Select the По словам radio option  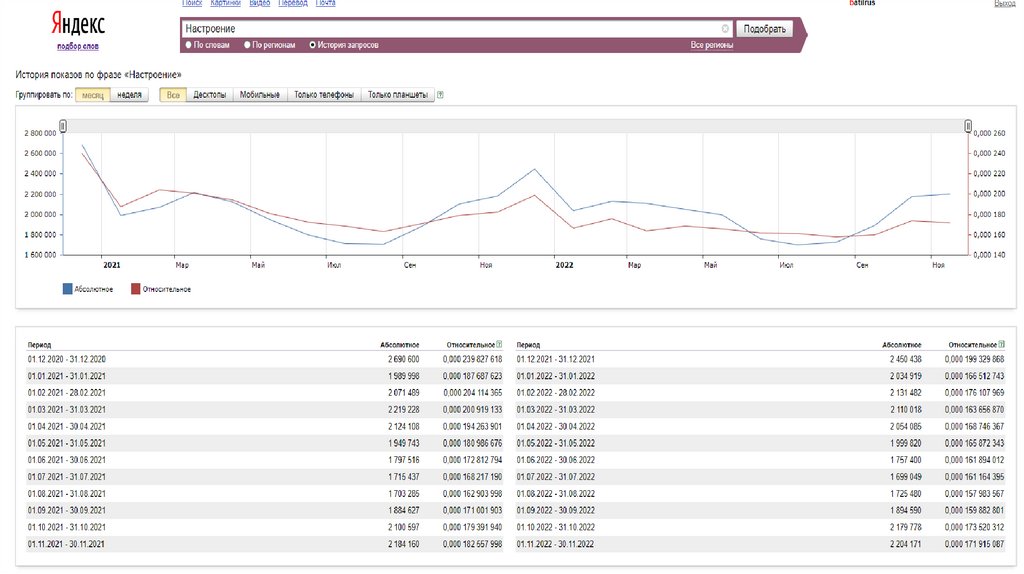tap(188, 45)
